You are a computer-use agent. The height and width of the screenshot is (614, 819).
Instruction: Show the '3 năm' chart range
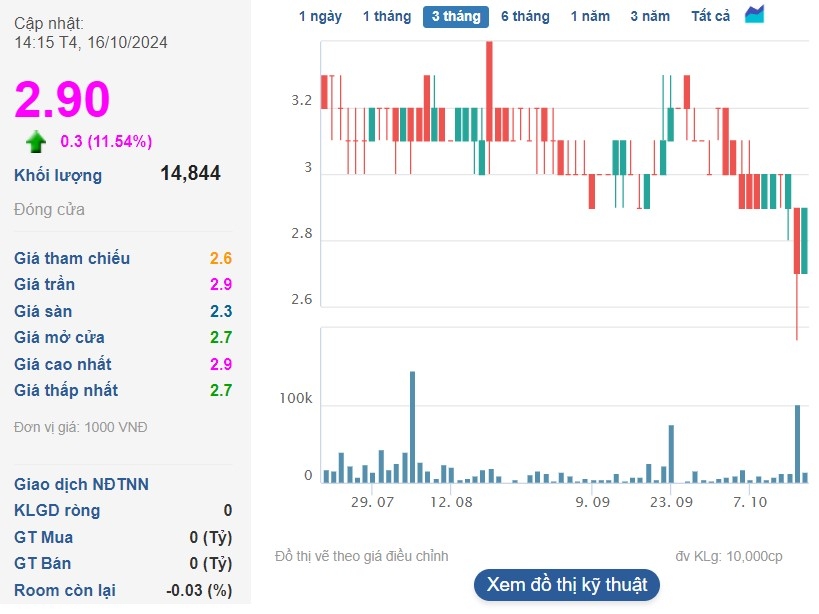coord(650,17)
